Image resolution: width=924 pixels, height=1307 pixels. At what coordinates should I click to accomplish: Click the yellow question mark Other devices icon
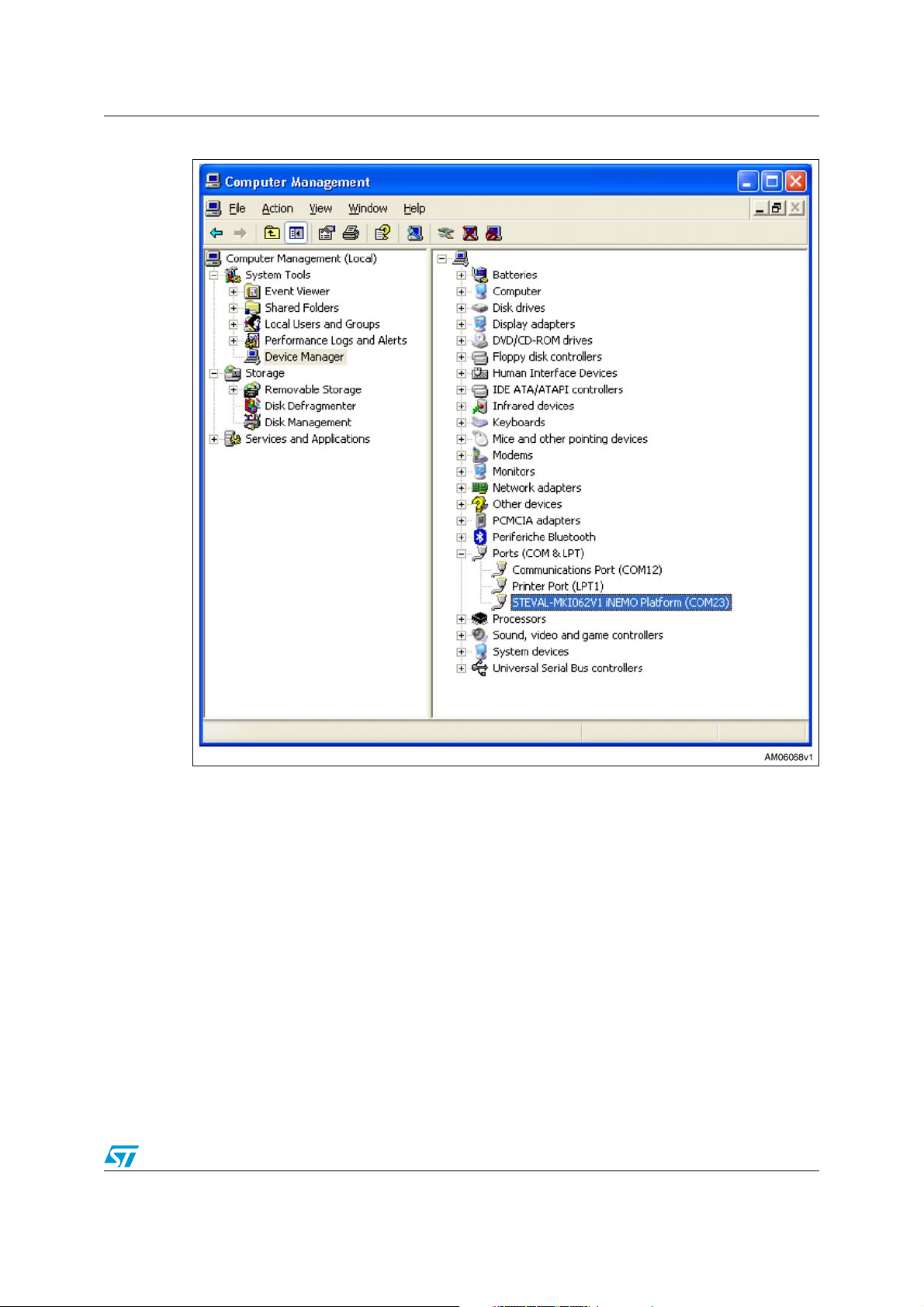479,504
